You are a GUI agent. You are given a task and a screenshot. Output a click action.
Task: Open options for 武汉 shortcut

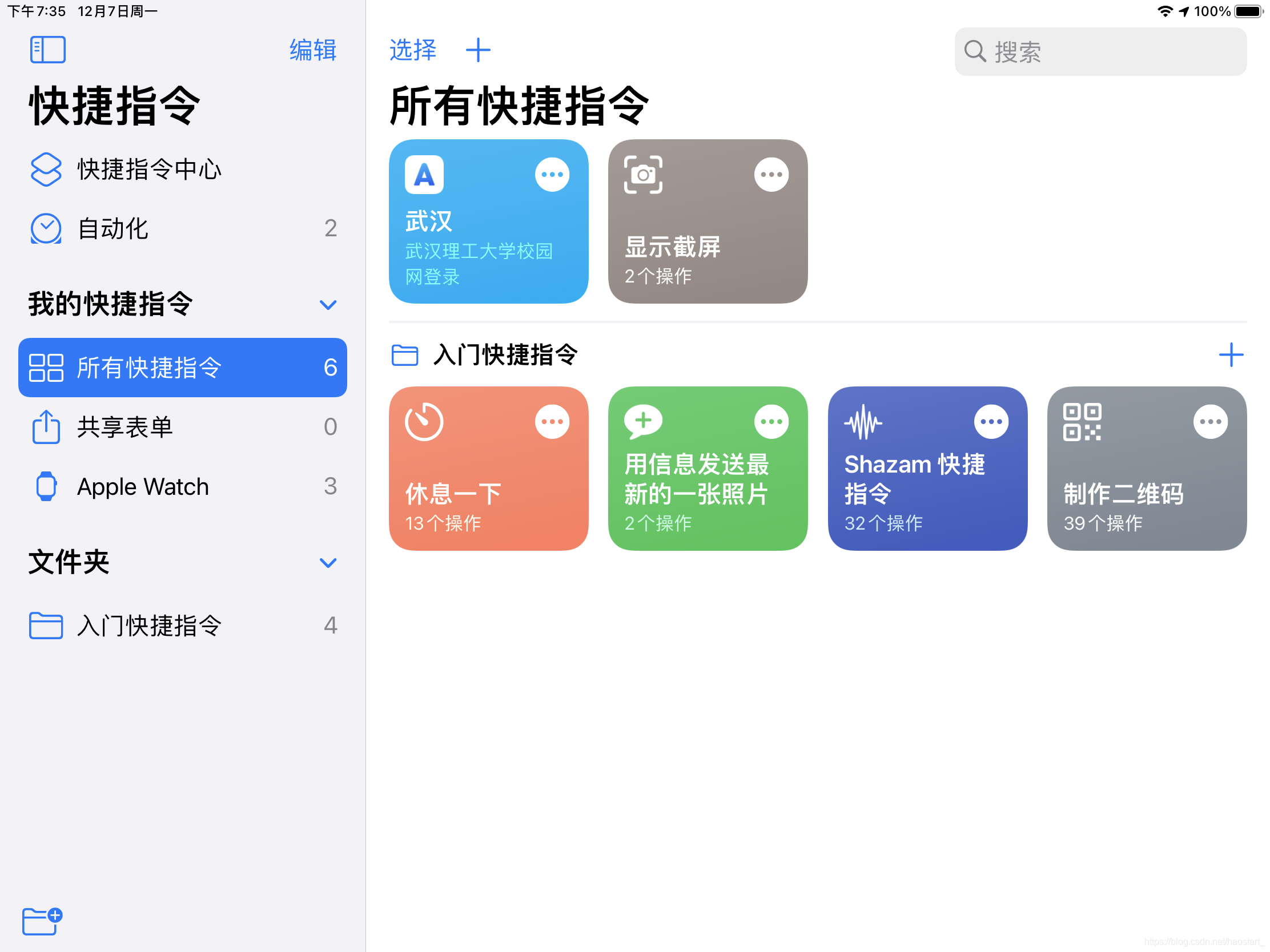coord(552,175)
